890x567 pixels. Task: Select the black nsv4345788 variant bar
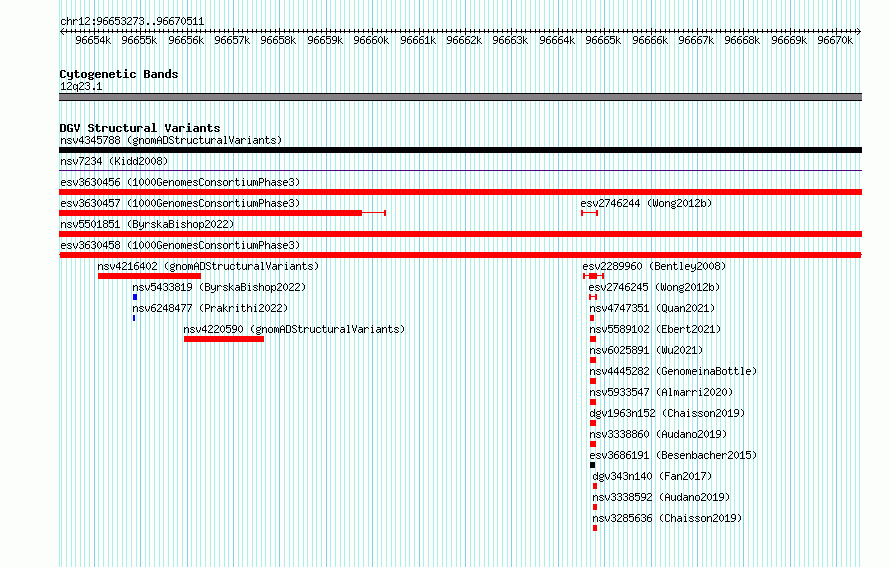click(x=460, y=150)
